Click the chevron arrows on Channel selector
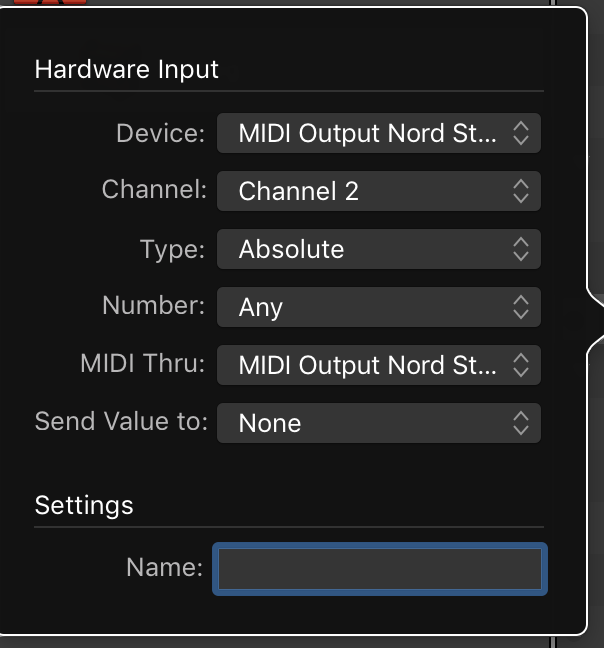Viewport: 604px width, 648px height. point(520,191)
